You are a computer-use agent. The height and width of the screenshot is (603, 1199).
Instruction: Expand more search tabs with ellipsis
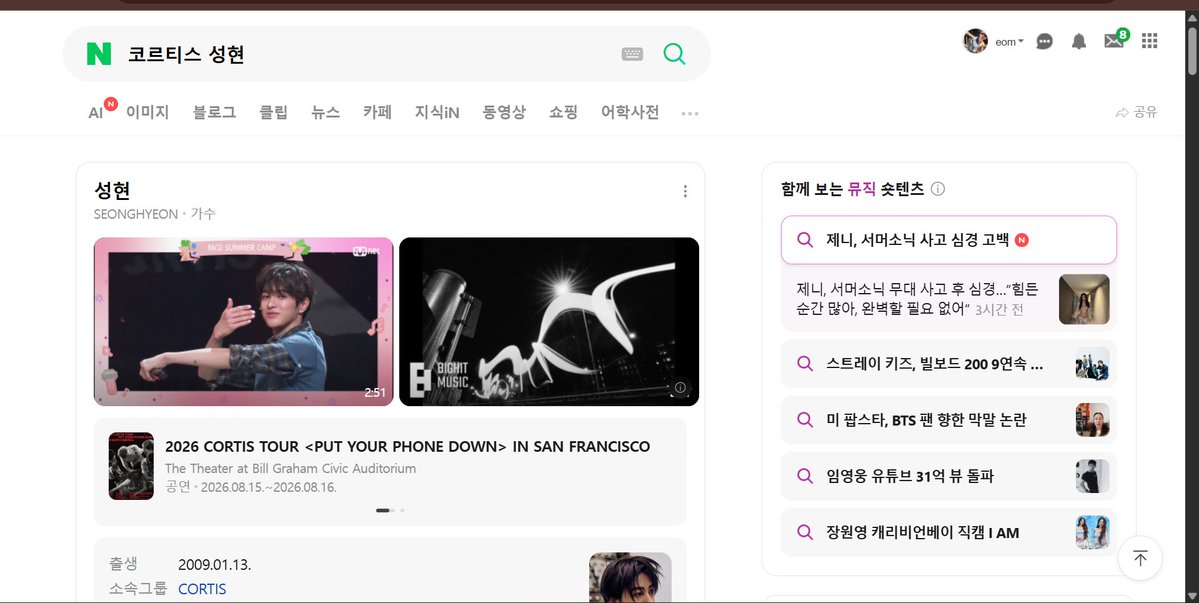pyautogui.click(x=690, y=114)
